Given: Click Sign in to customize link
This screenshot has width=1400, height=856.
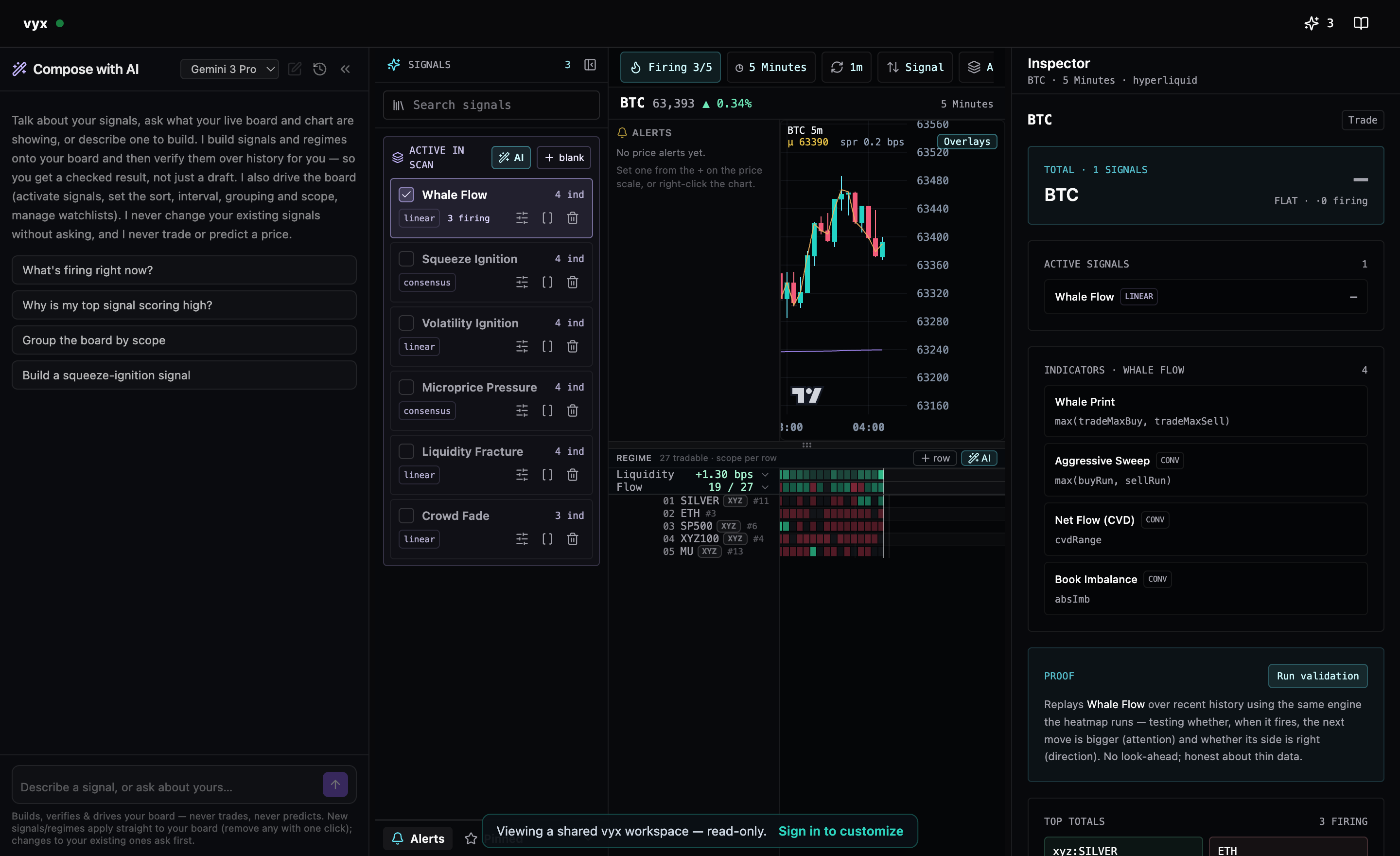Looking at the screenshot, I should point(840,831).
